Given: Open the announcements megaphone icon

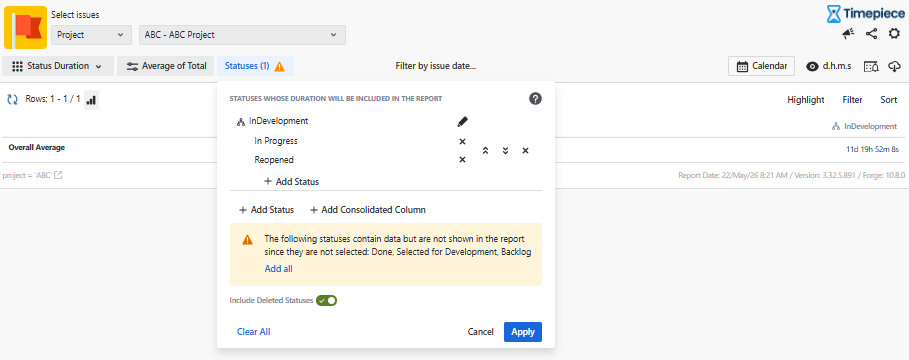Looking at the screenshot, I should (848, 34).
